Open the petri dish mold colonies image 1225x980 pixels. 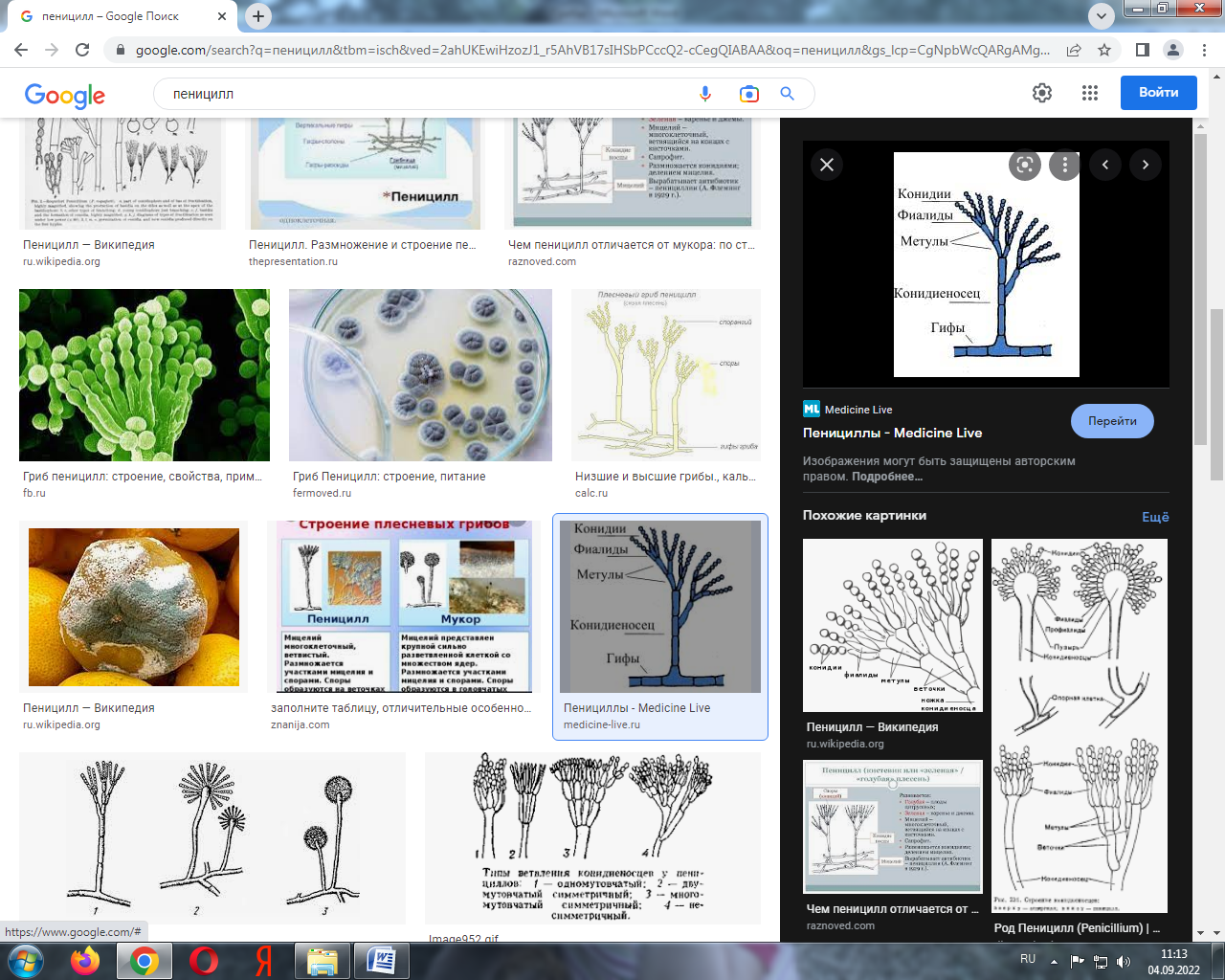(420, 375)
